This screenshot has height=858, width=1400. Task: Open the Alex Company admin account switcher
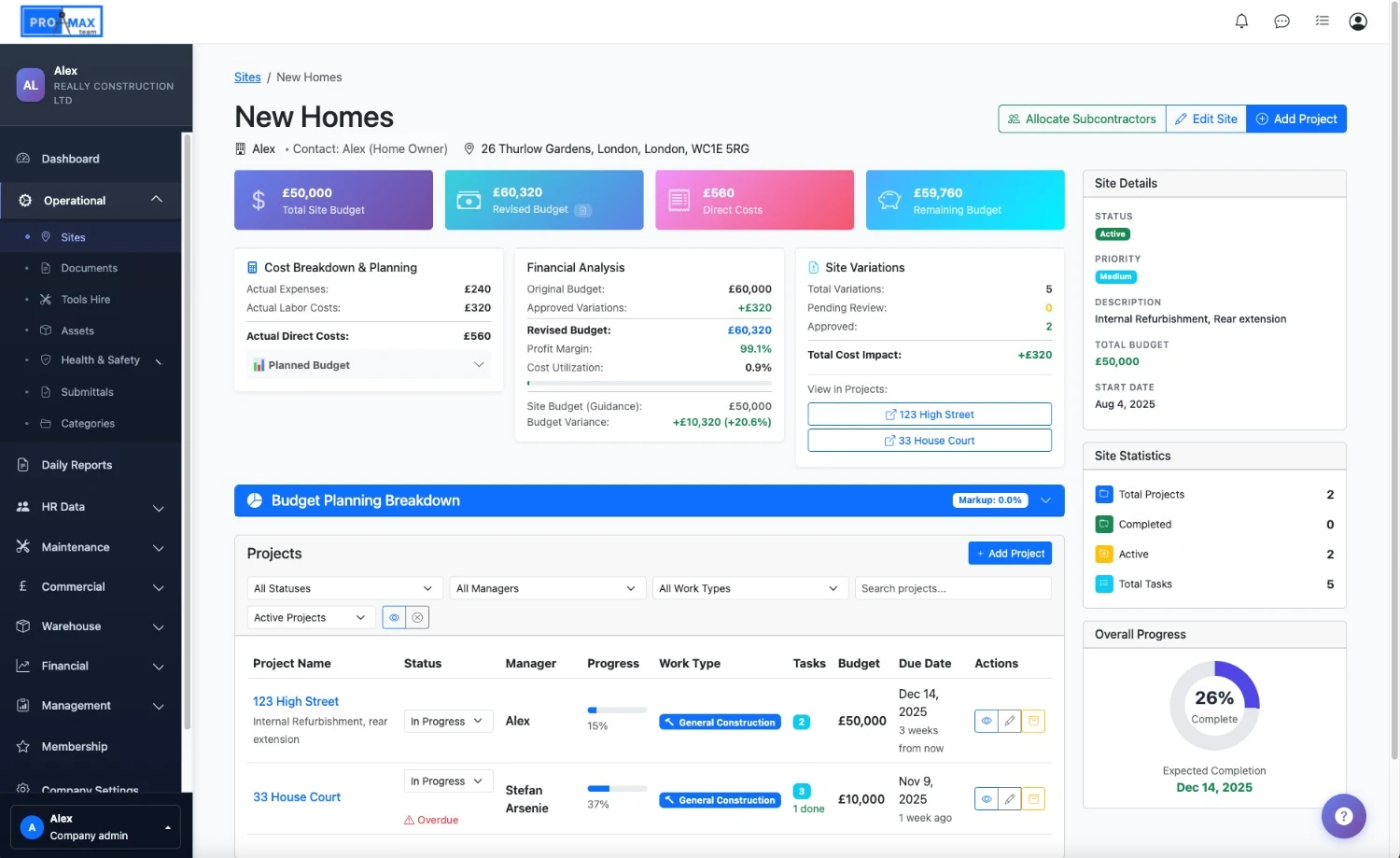[95, 827]
